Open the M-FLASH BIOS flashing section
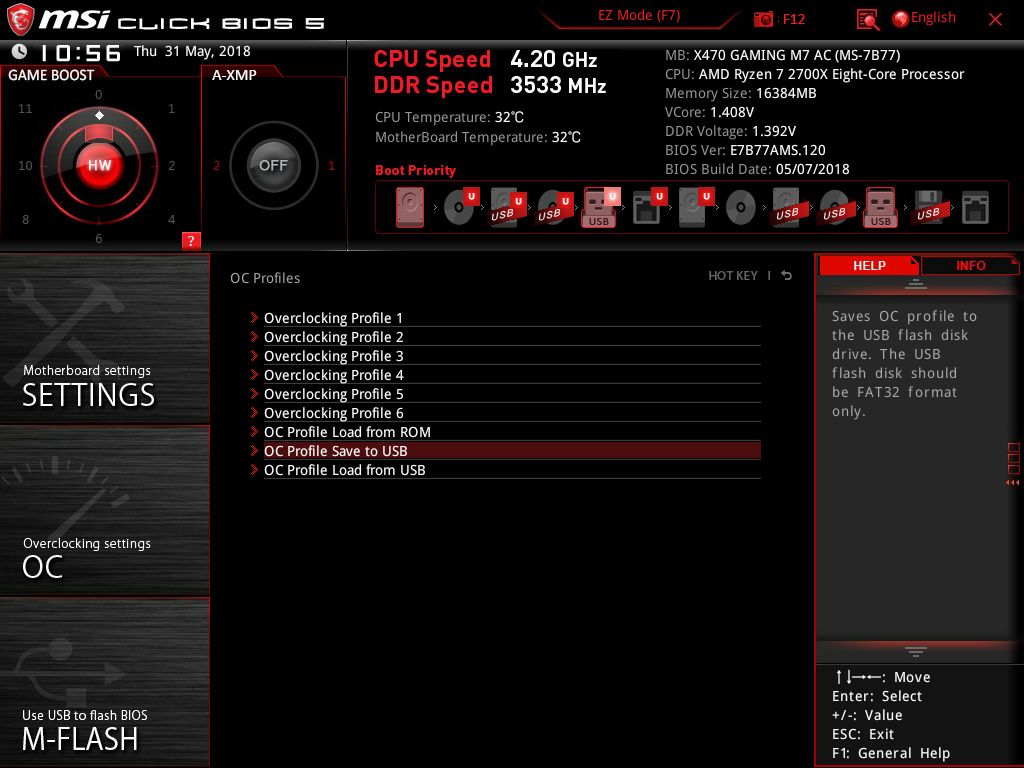 click(104, 683)
